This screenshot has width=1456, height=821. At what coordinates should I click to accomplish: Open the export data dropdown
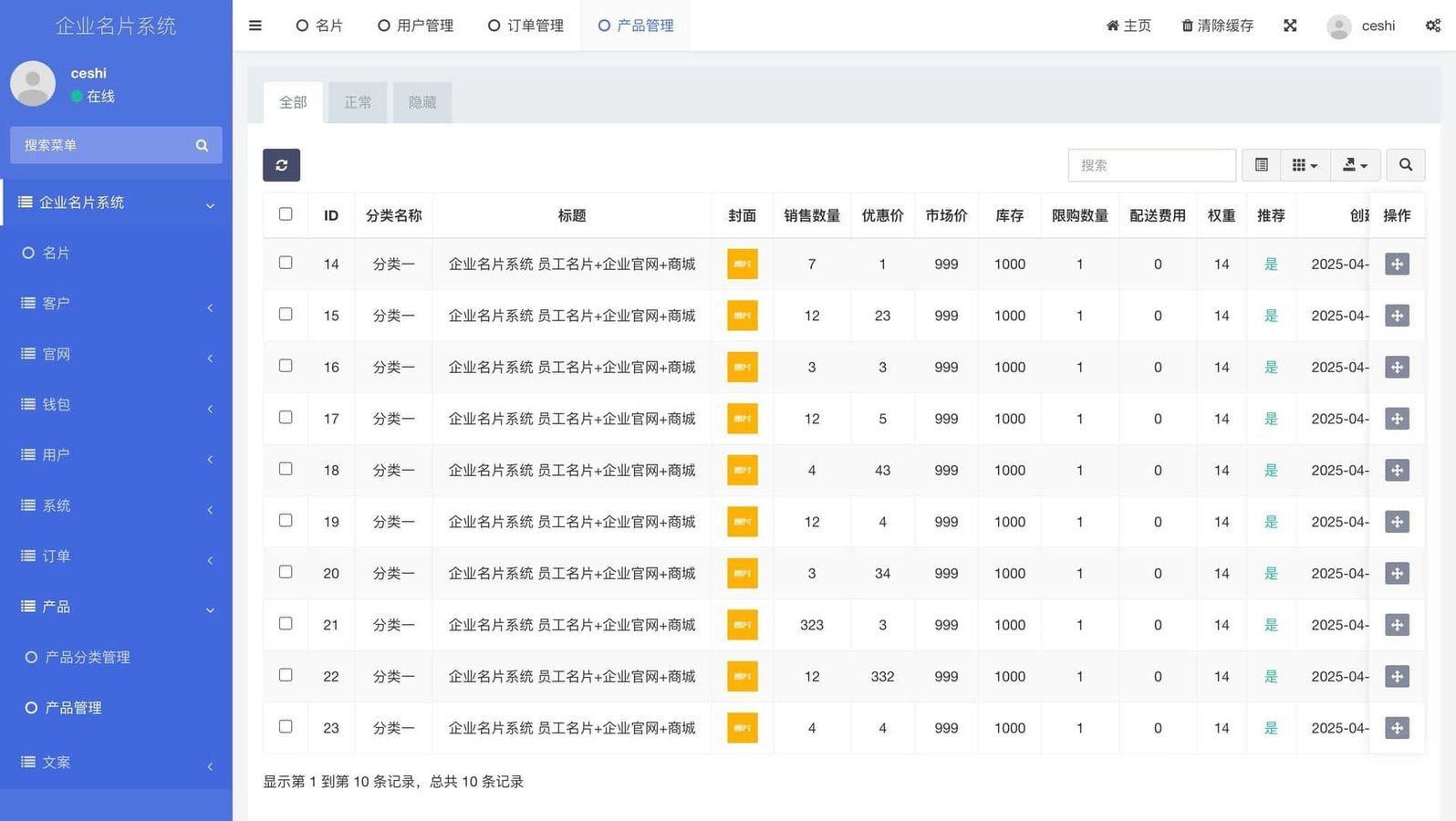click(1355, 165)
